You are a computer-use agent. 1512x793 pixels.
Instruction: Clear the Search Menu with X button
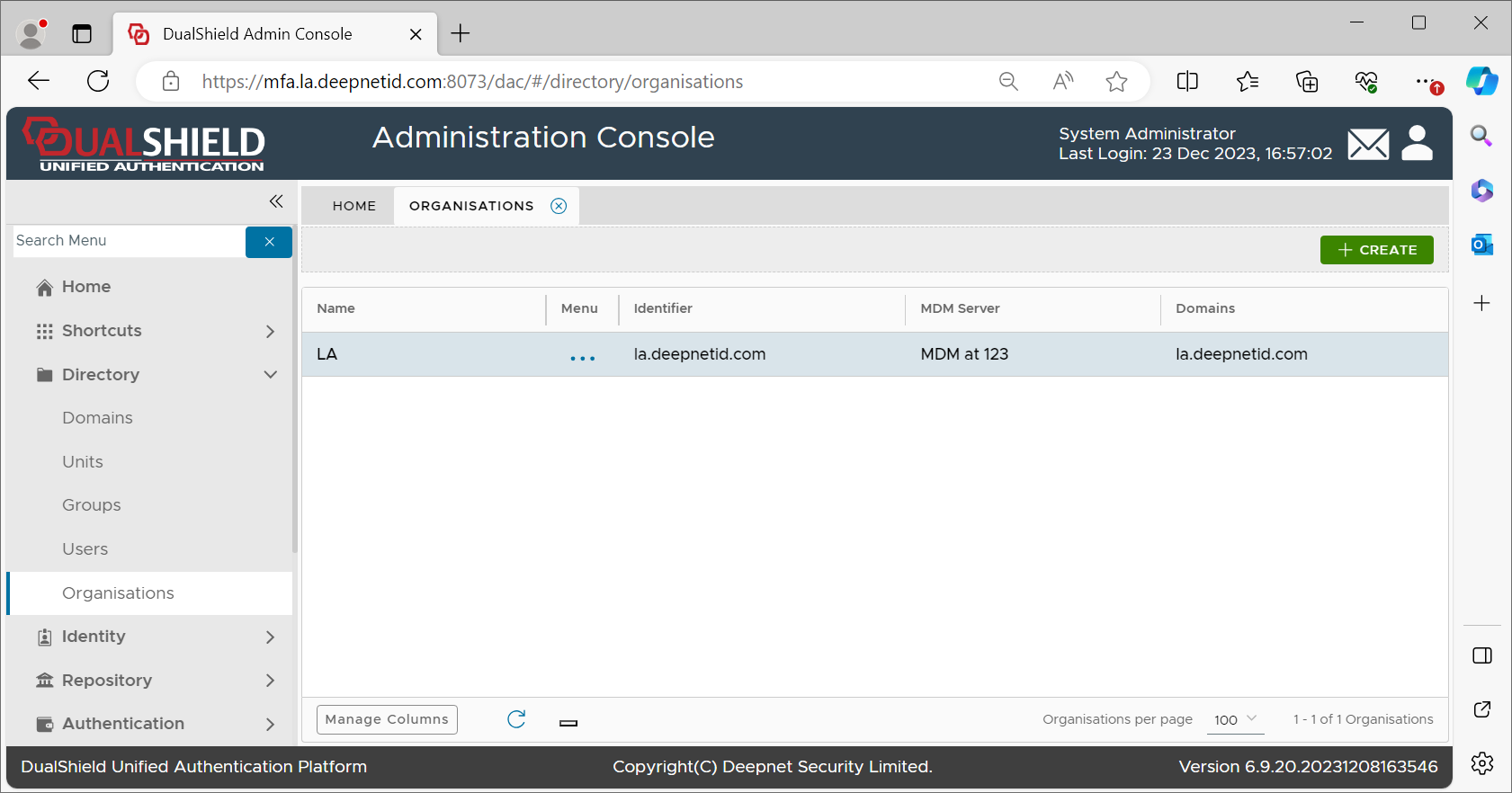click(269, 242)
